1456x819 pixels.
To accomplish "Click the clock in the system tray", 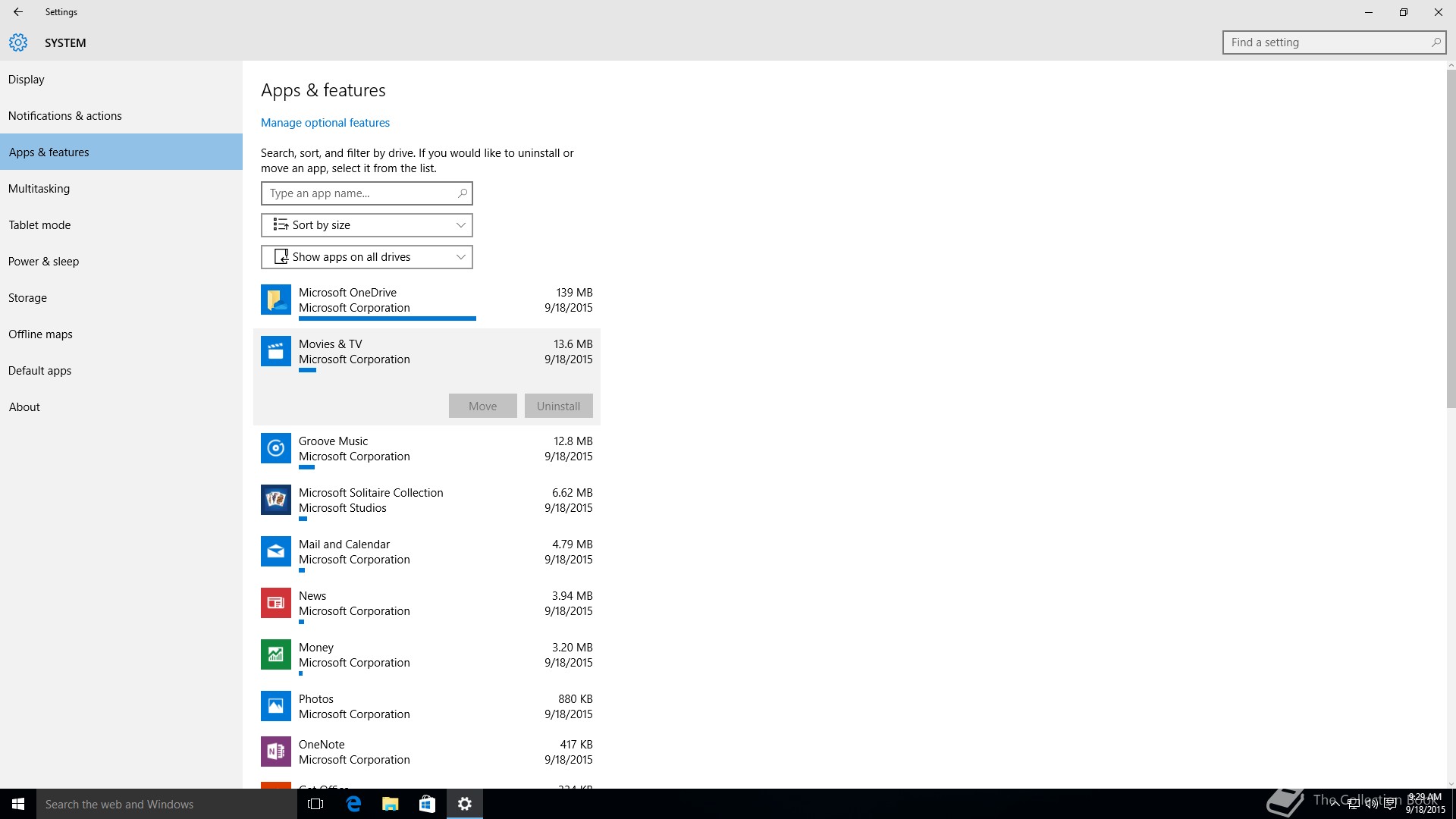I will tap(1425, 804).
